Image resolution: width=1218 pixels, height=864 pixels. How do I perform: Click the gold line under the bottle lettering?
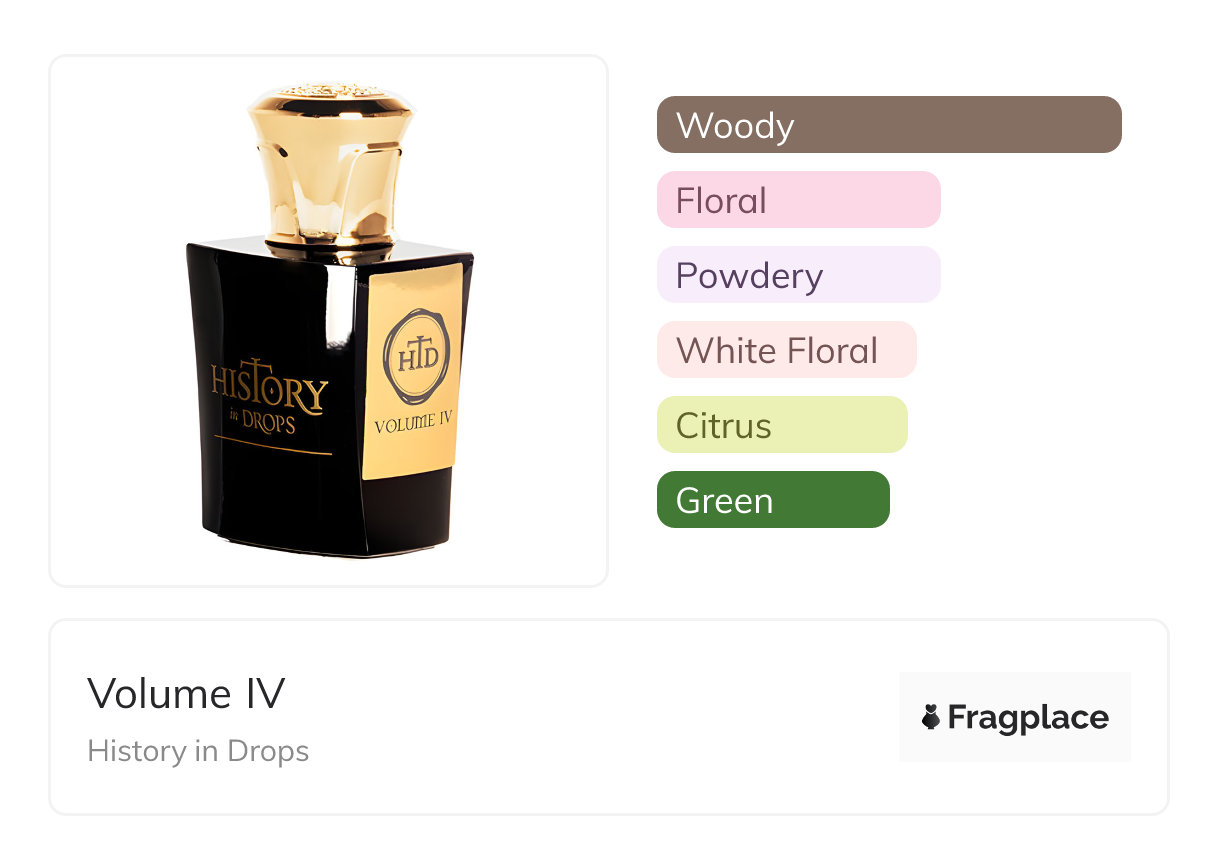(x=273, y=447)
